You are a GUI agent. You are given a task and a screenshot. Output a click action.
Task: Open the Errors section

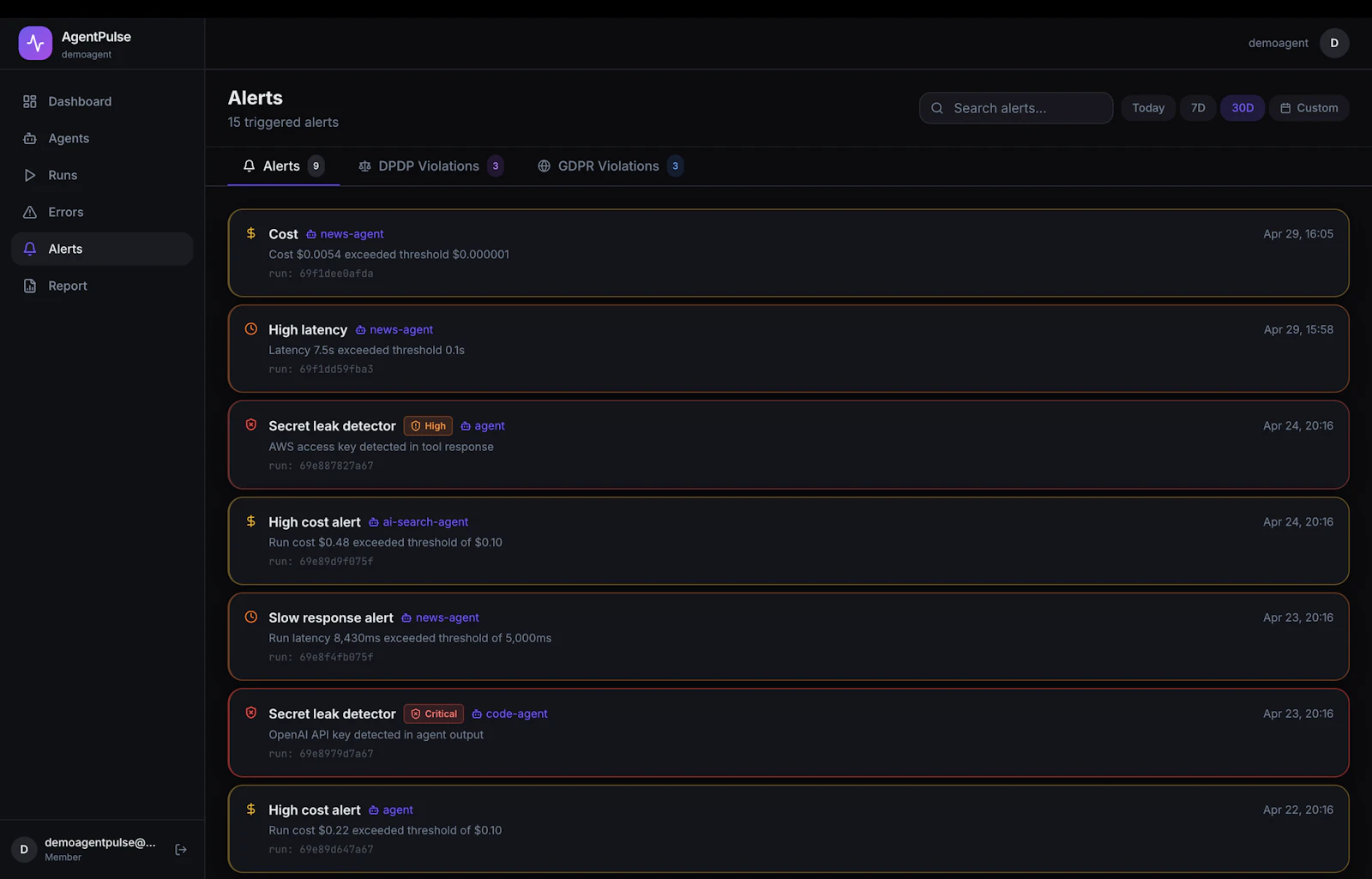point(102,212)
